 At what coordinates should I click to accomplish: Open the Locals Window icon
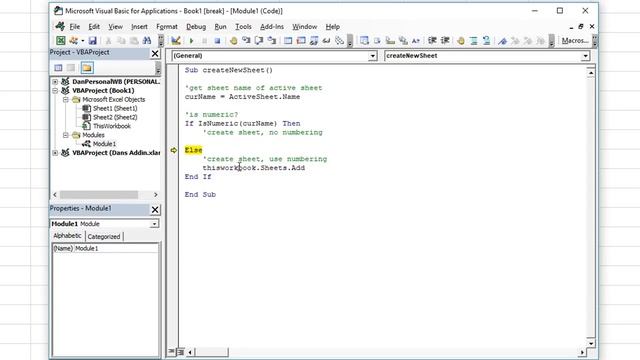tap(288, 40)
